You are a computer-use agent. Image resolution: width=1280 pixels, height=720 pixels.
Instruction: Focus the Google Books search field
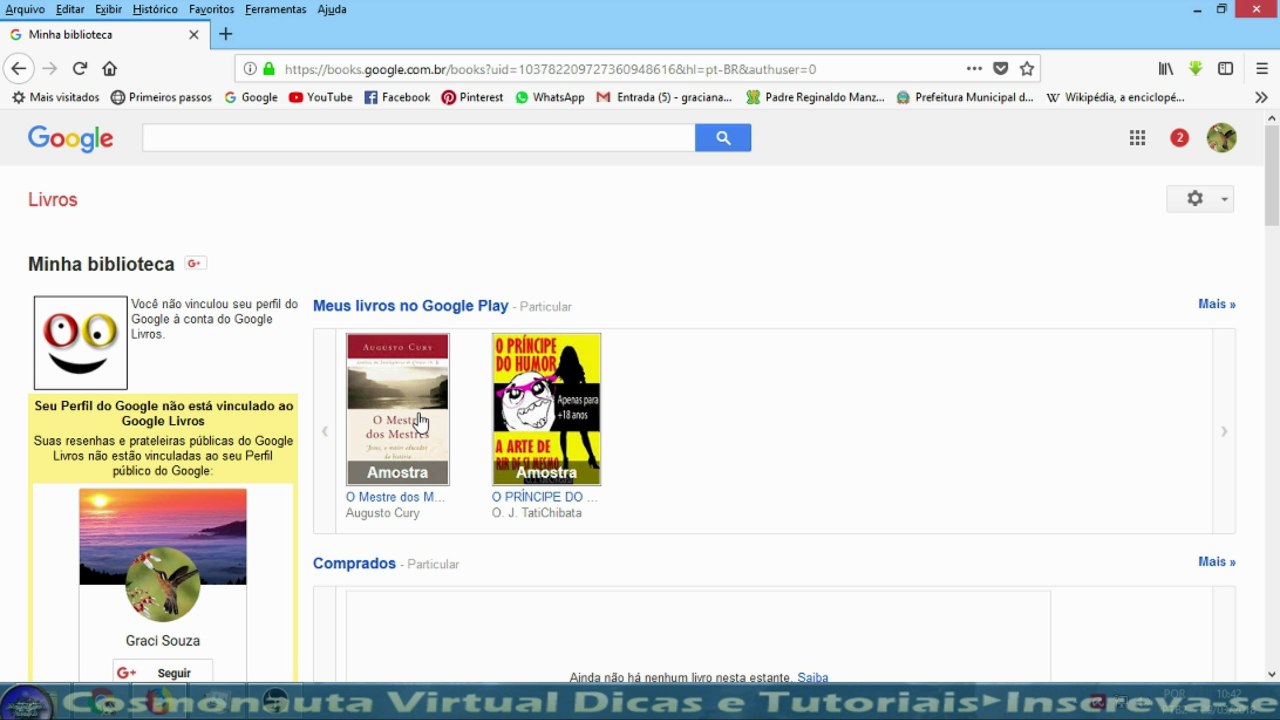[419, 138]
